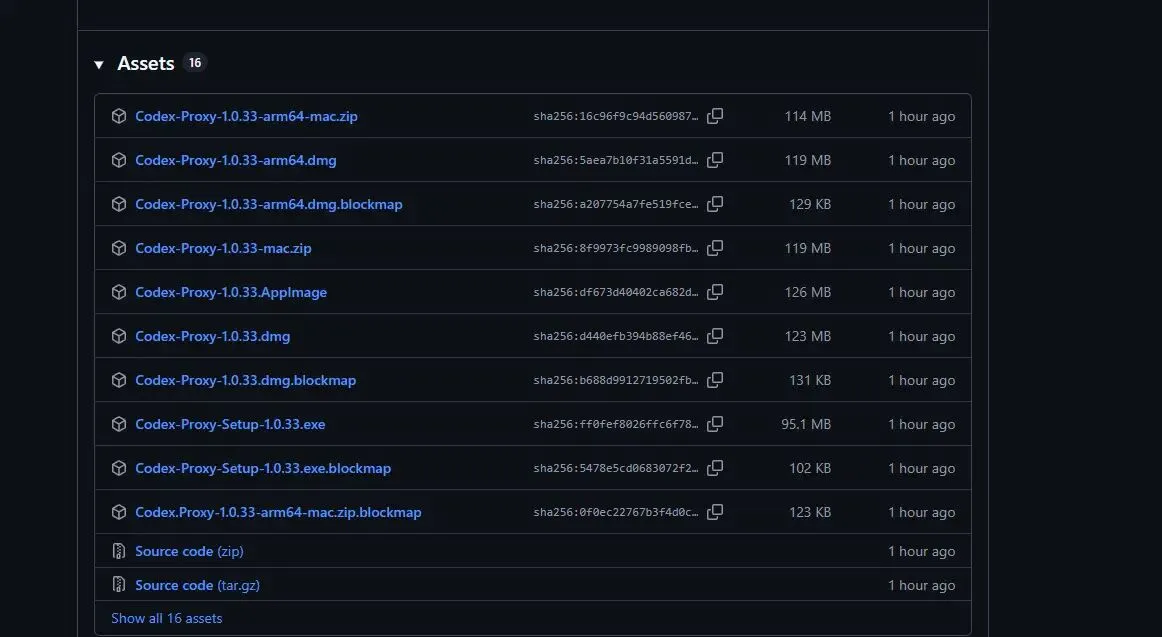Copy SHA256 hash for Codex-Proxy-1.0.33-arm64-mac.zip
Screen dimensions: 1162x637
click(x=715, y=116)
